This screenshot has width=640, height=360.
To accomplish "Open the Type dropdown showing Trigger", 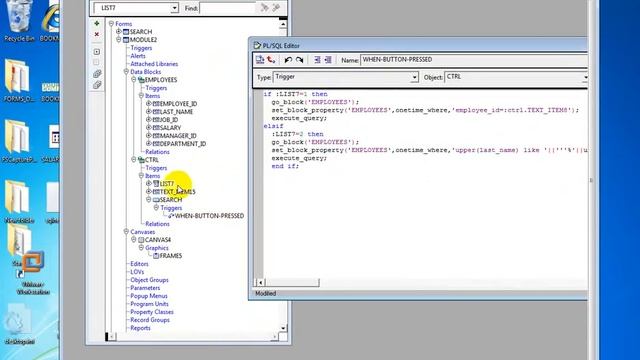I will [x=414, y=77].
